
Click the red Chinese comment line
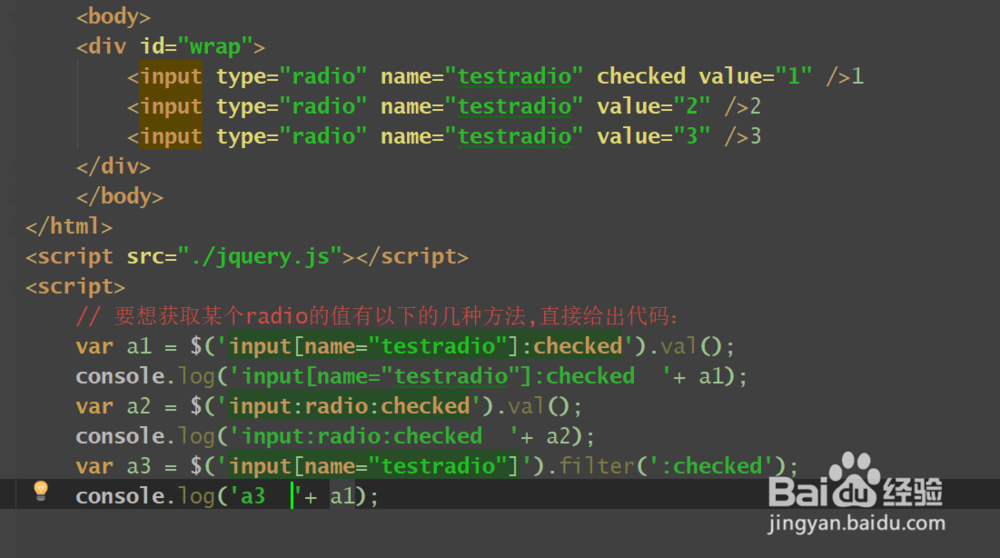pyautogui.click(x=377, y=316)
